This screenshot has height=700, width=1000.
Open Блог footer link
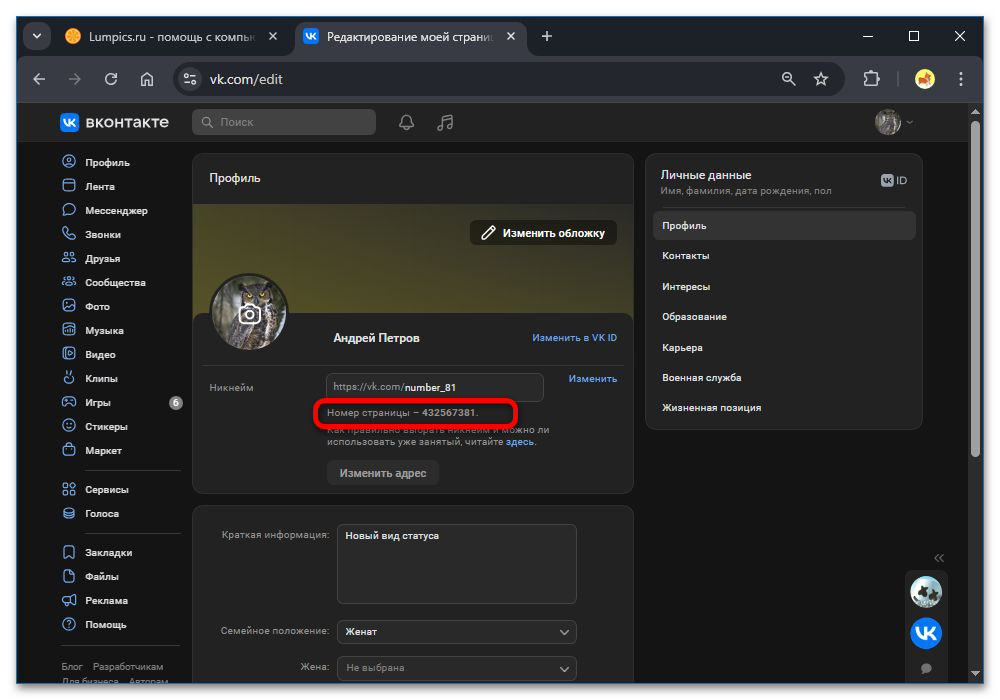tap(72, 666)
